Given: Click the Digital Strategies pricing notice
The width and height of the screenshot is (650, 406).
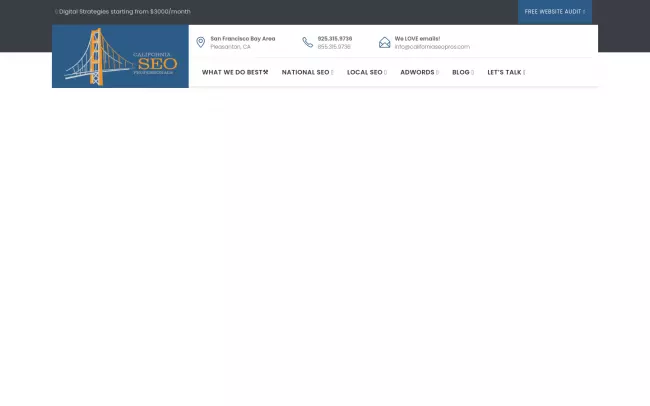Looking at the screenshot, I should (125, 12).
